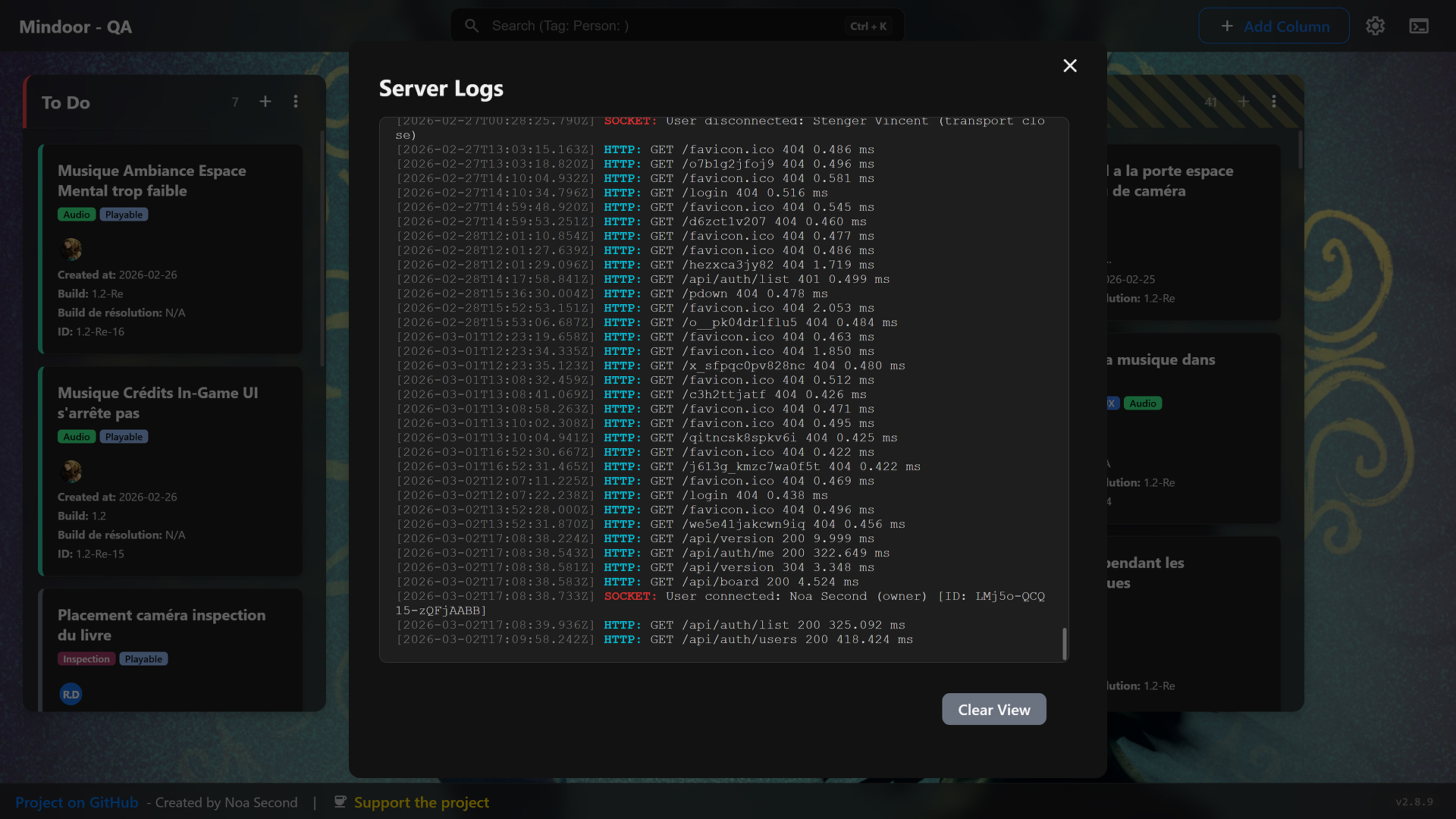Click the Audio tag on Musique Crédits card
The height and width of the screenshot is (819, 1456).
[77, 437]
